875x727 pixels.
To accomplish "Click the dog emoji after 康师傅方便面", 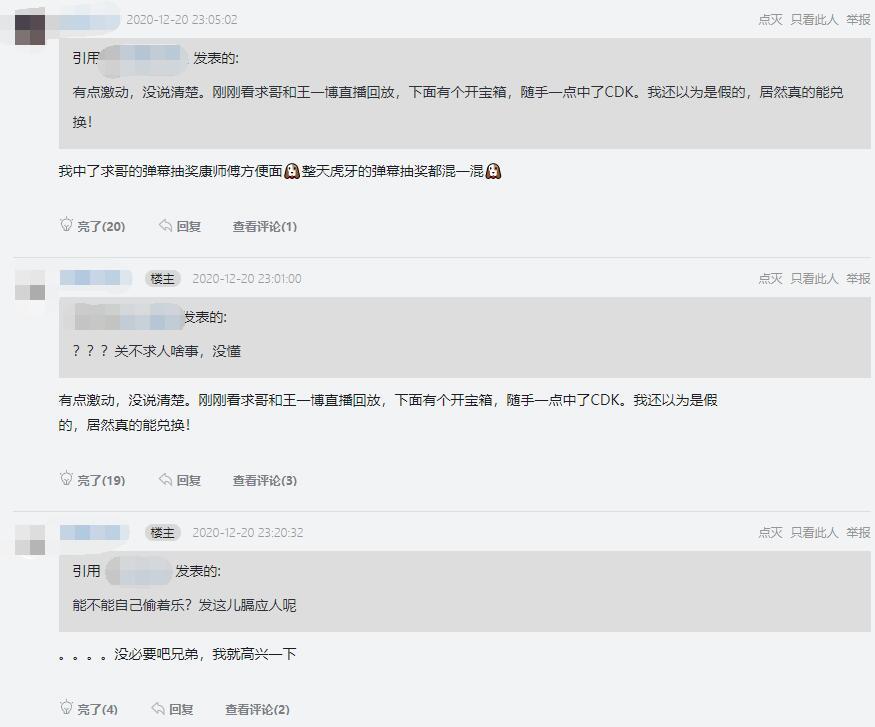I will coord(292,171).
